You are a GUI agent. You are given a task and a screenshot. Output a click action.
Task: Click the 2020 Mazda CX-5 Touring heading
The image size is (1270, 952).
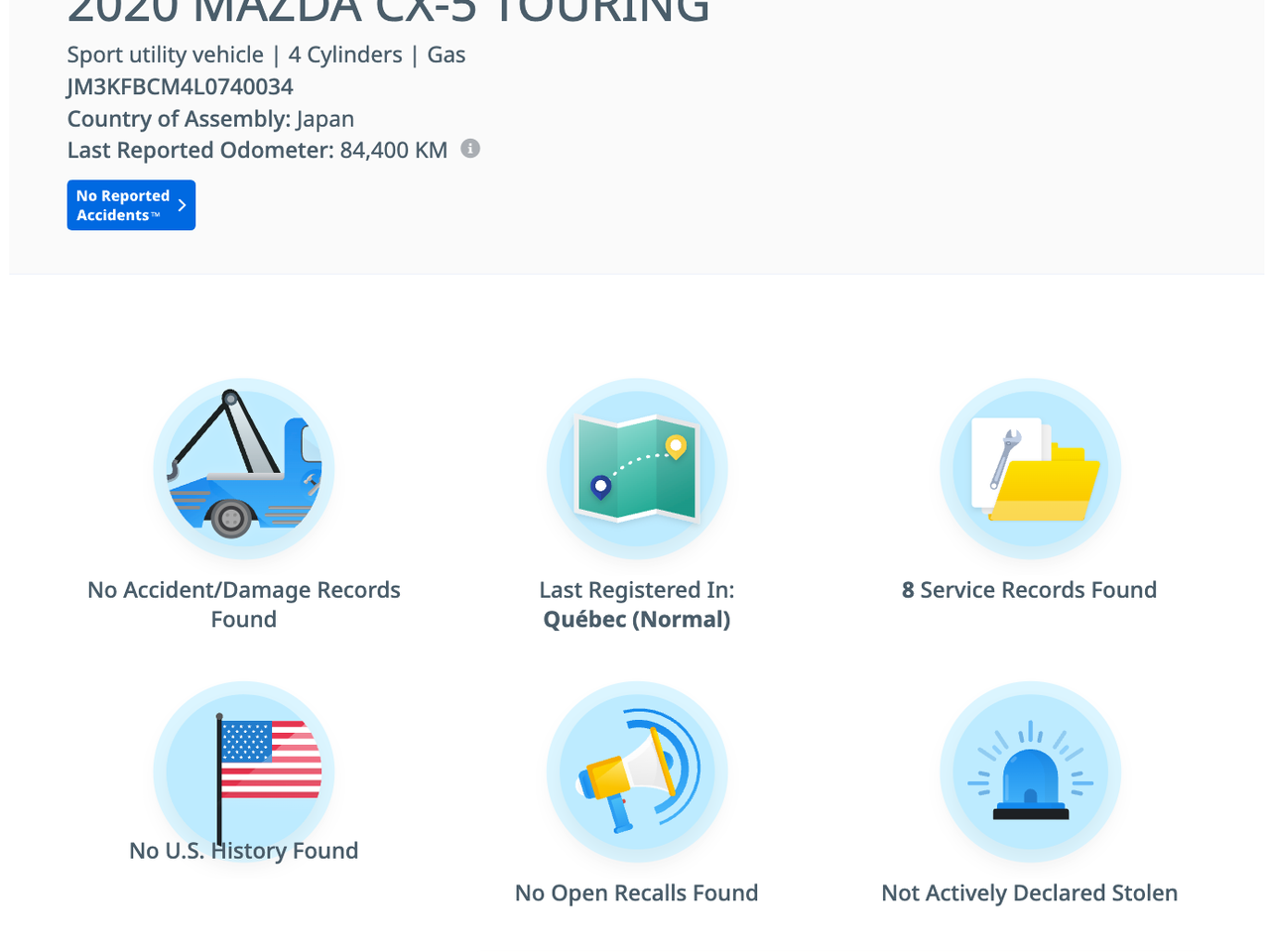[x=389, y=12]
